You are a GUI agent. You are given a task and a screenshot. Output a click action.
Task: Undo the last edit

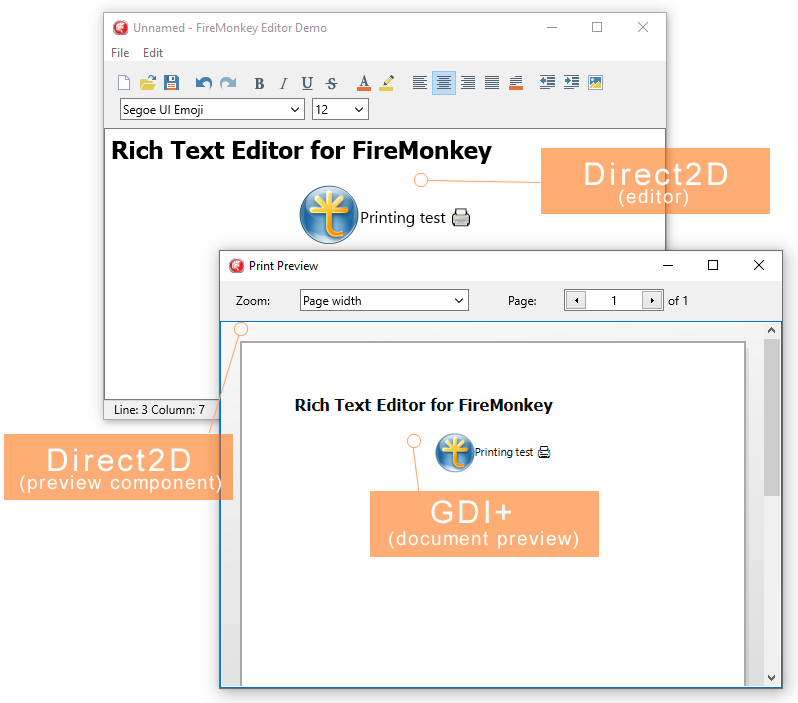click(x=203, y=83)
